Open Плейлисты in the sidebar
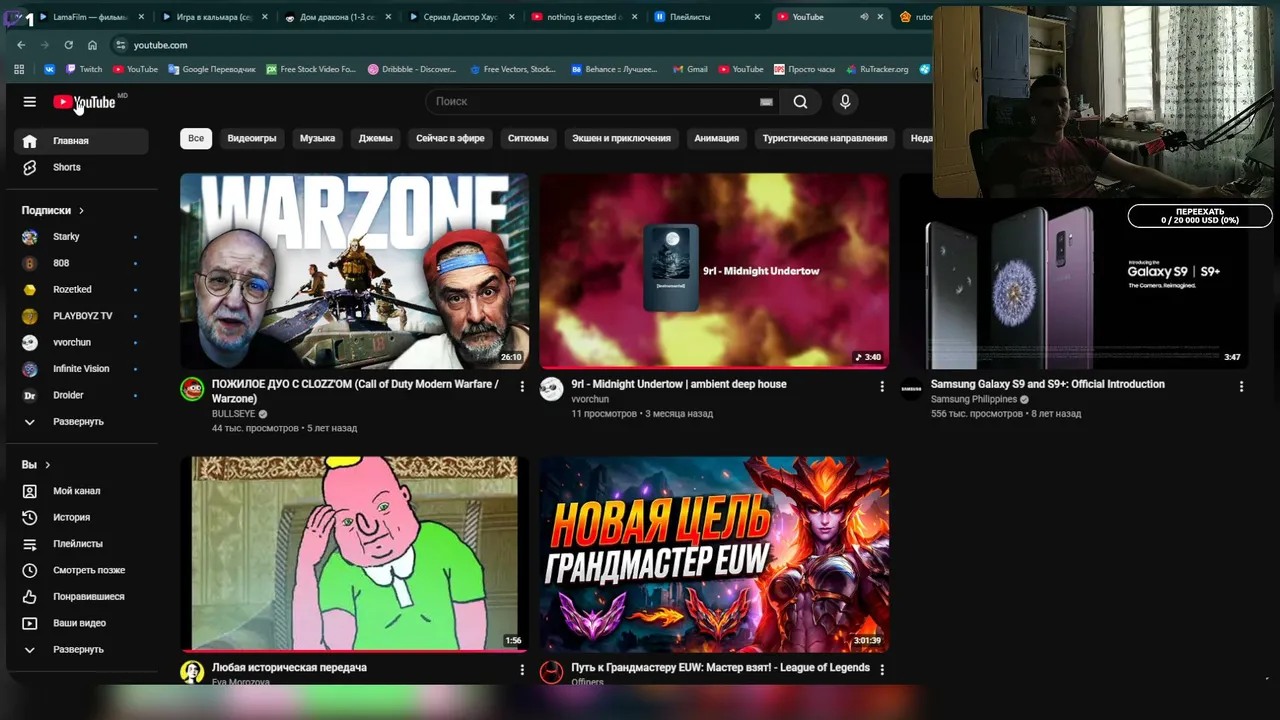This screenshot has height=720, width=1280. click(82, 544)
